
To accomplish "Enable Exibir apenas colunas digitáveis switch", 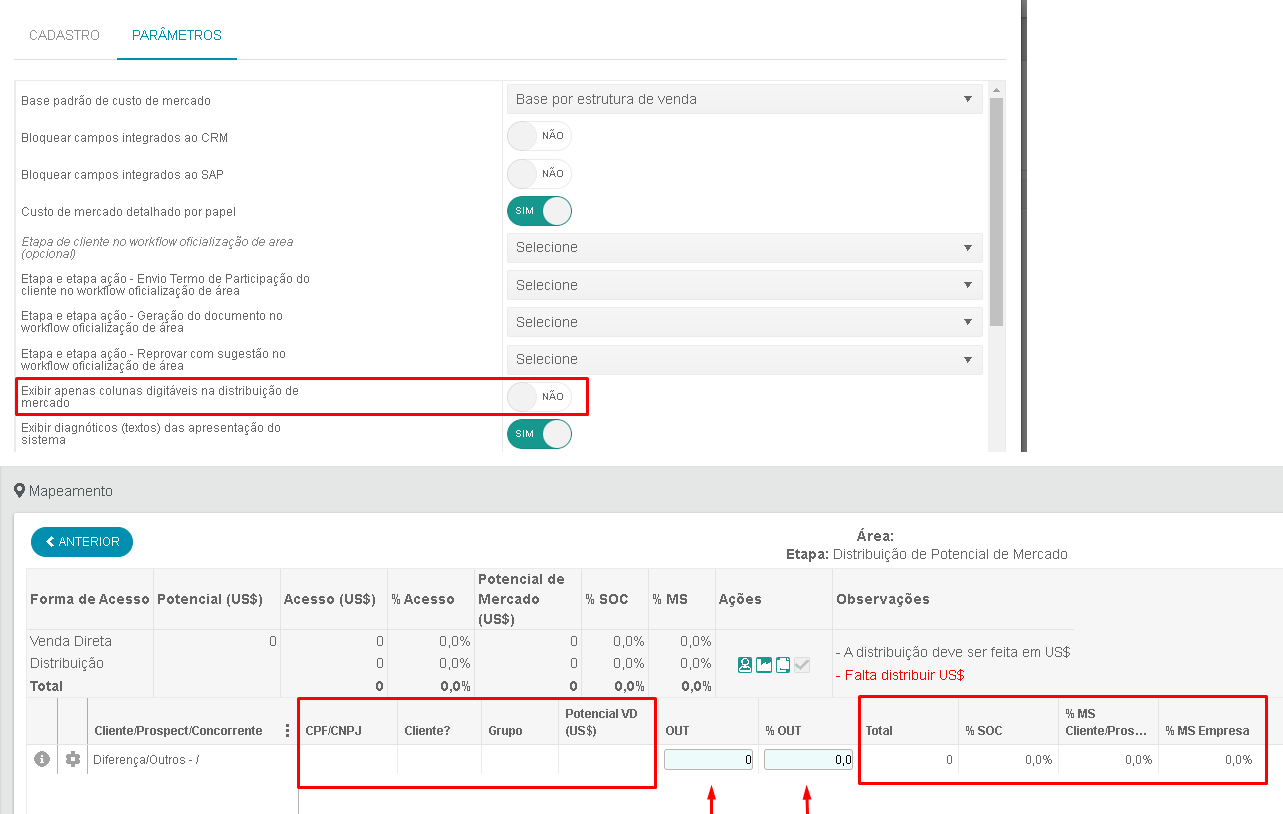I will click(x=539, y=396).
